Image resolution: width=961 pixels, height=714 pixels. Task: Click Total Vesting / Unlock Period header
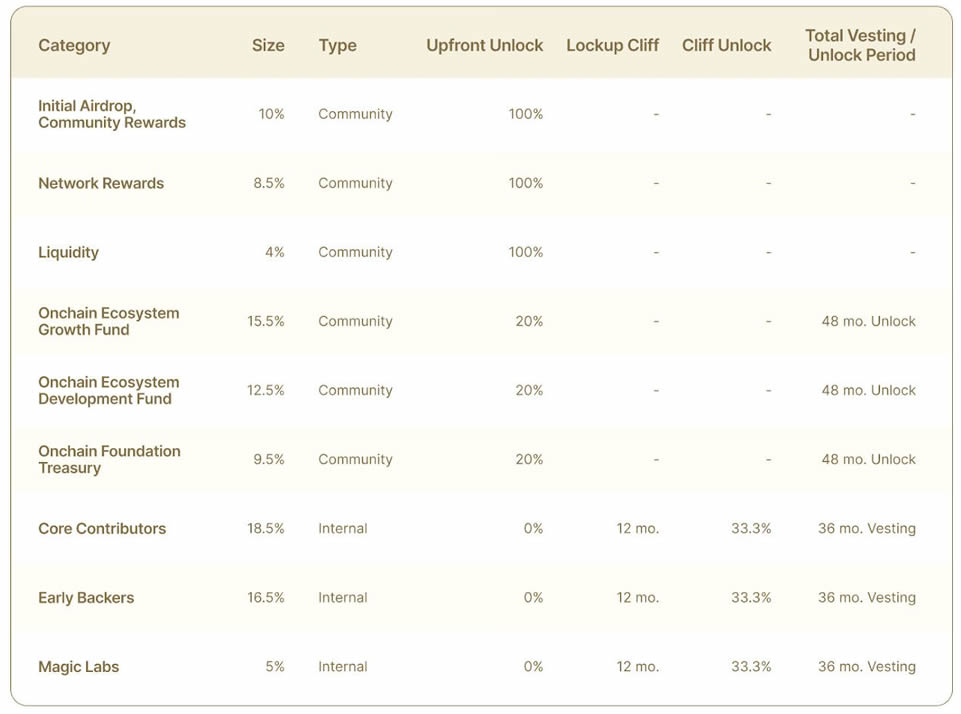click(860, 45)
